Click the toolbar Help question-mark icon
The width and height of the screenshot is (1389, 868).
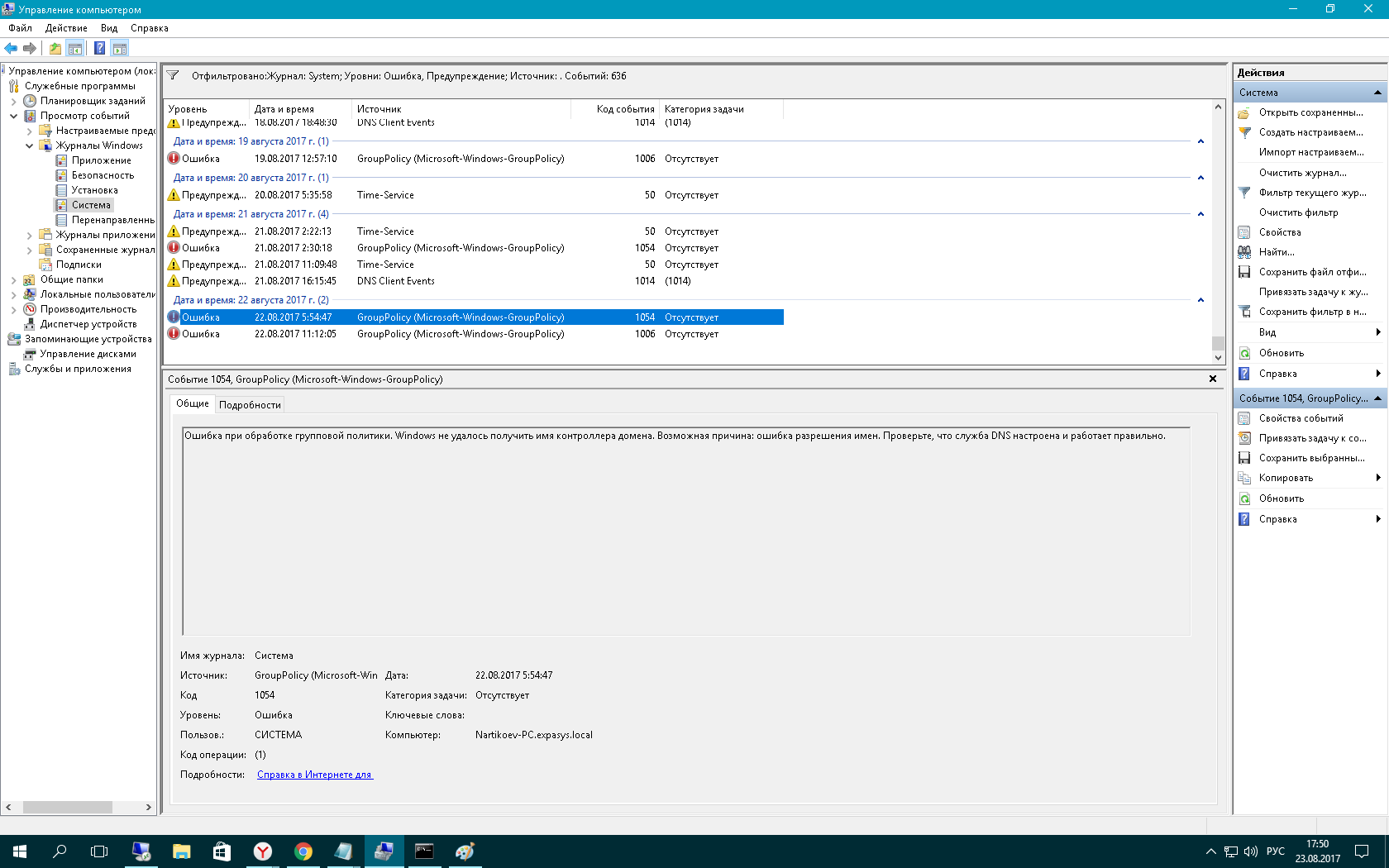pos(99,48)
